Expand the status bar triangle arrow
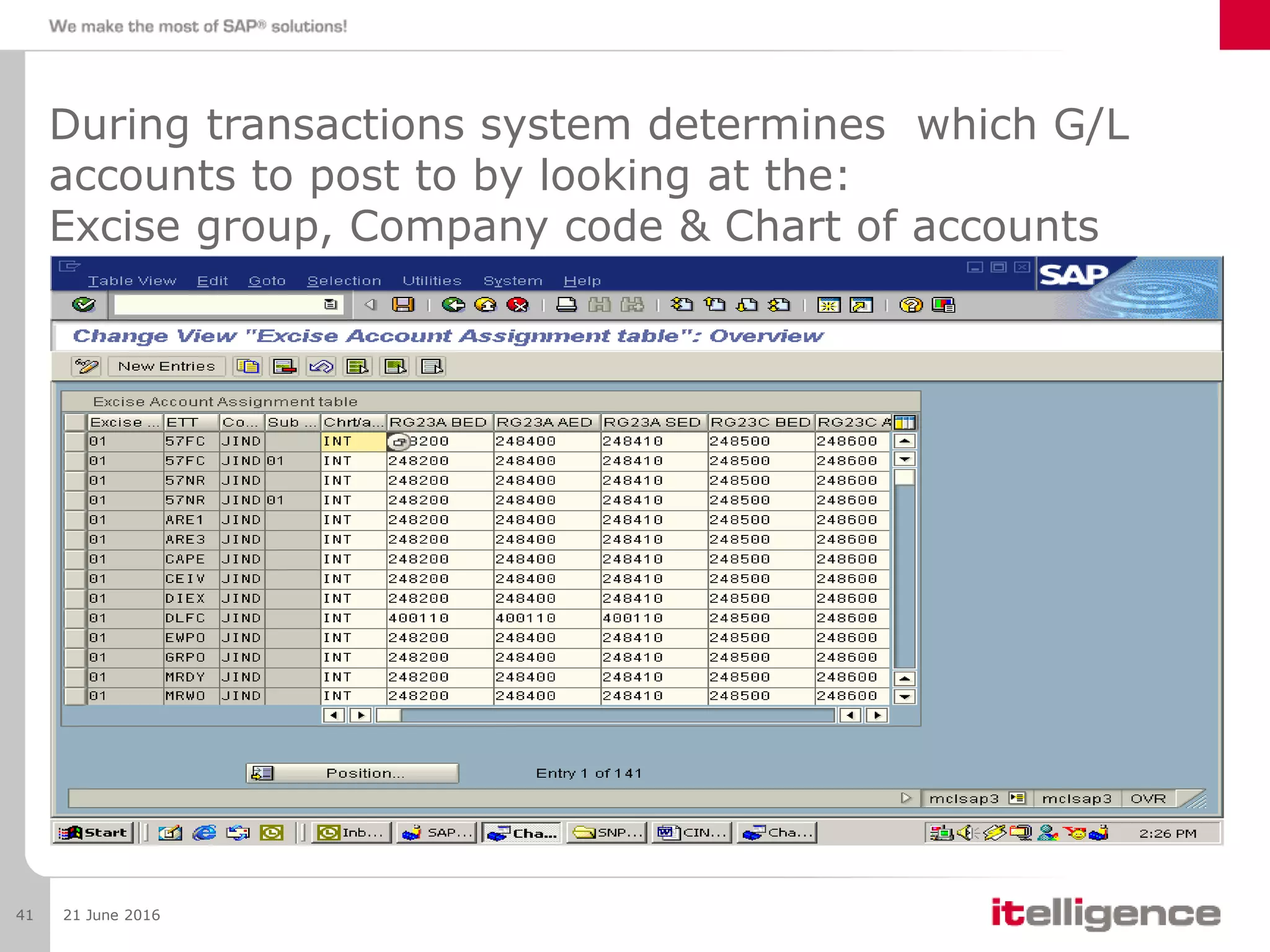Image resolution: width=1270 pixels, height=952 pixels. pos(906,798)
